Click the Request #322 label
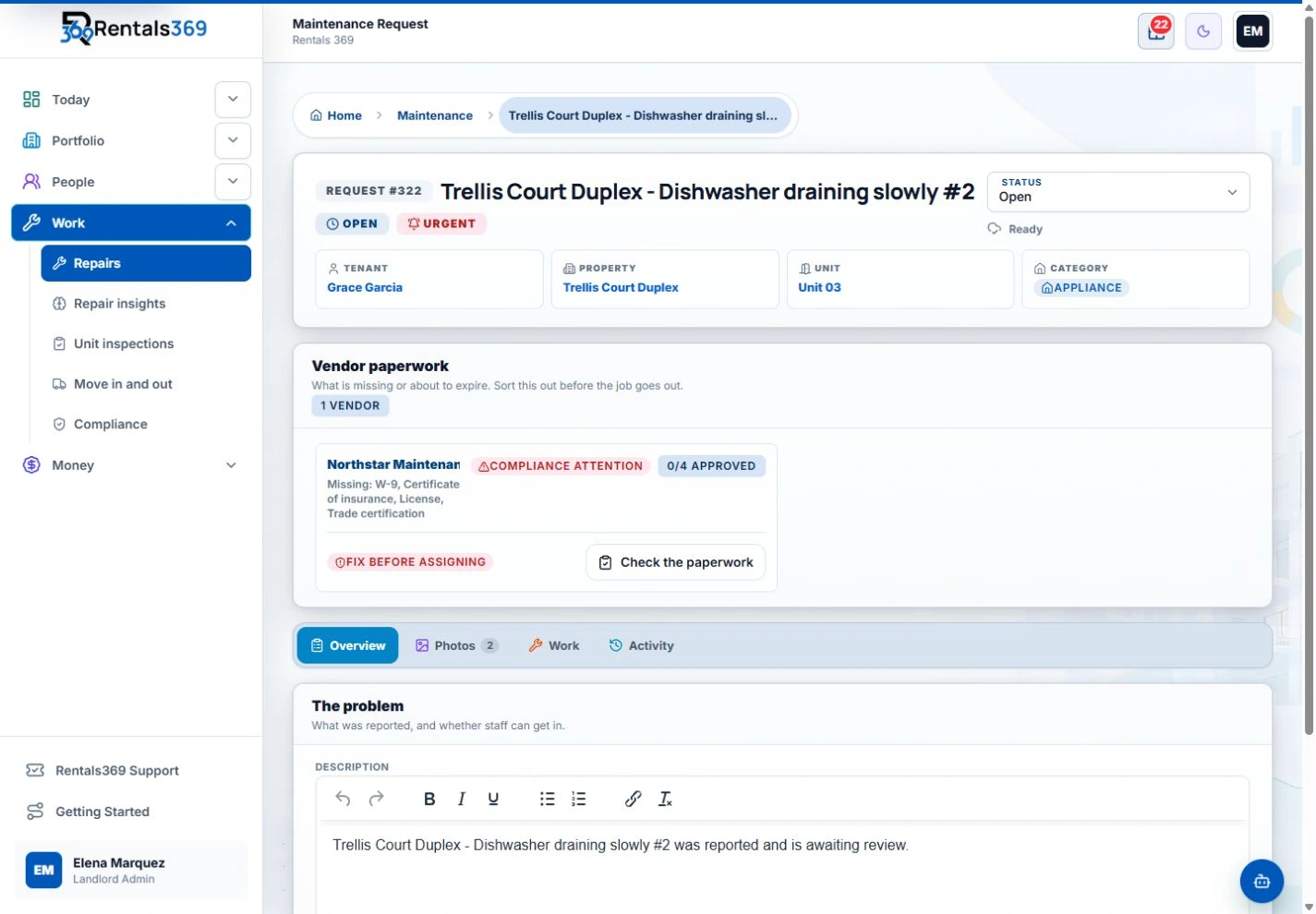Image resolution: width=1316 pixels, height=914 pixels. click(374, 191)
